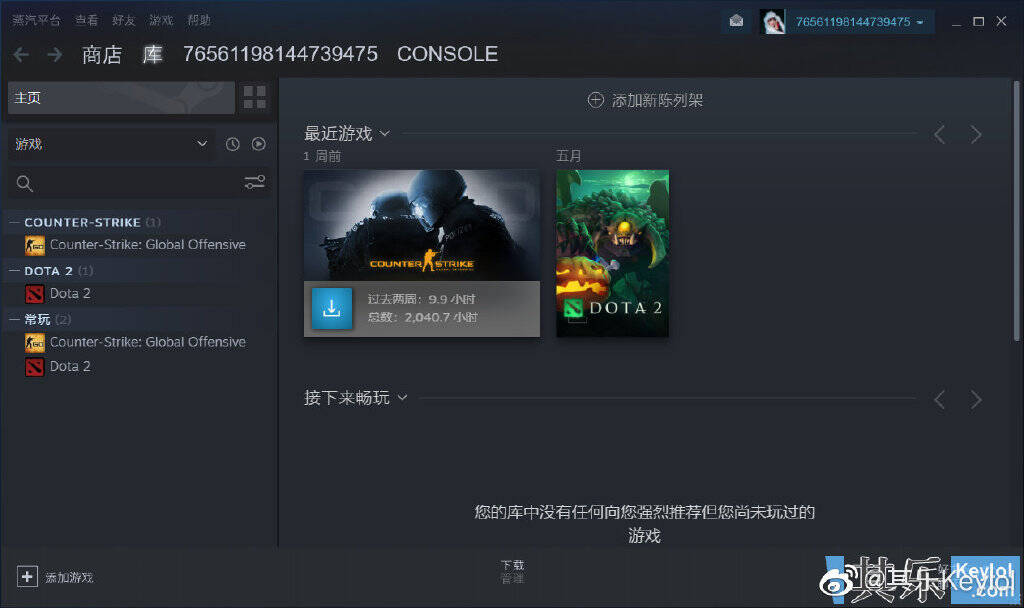Click 添加新陈列架 button

646,100
